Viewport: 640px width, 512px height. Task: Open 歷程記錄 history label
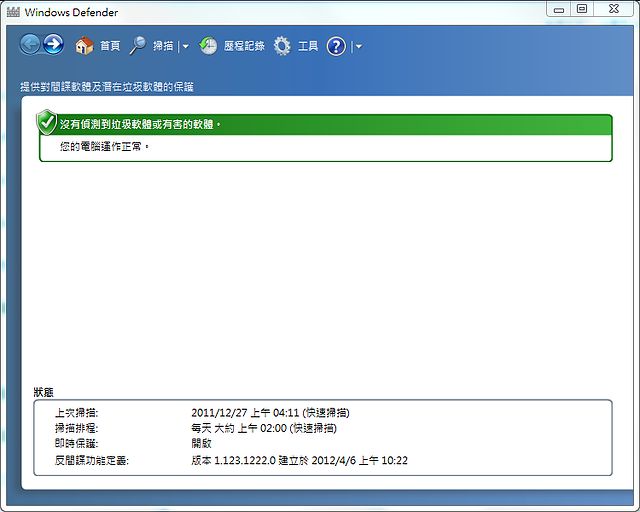[x=244, y=46]
